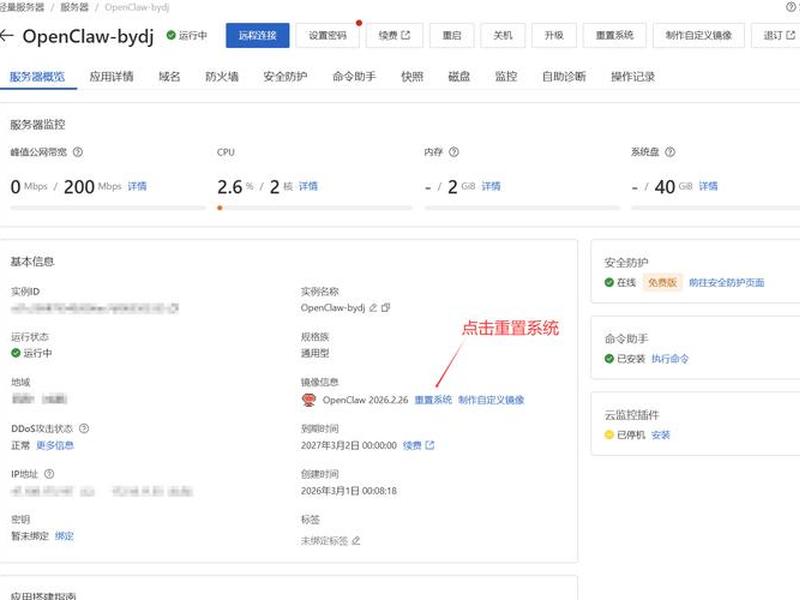The width and height of the screenshot is (800, 600).
Task: Open bandwidth 详情 link
Action: point(137,186)
